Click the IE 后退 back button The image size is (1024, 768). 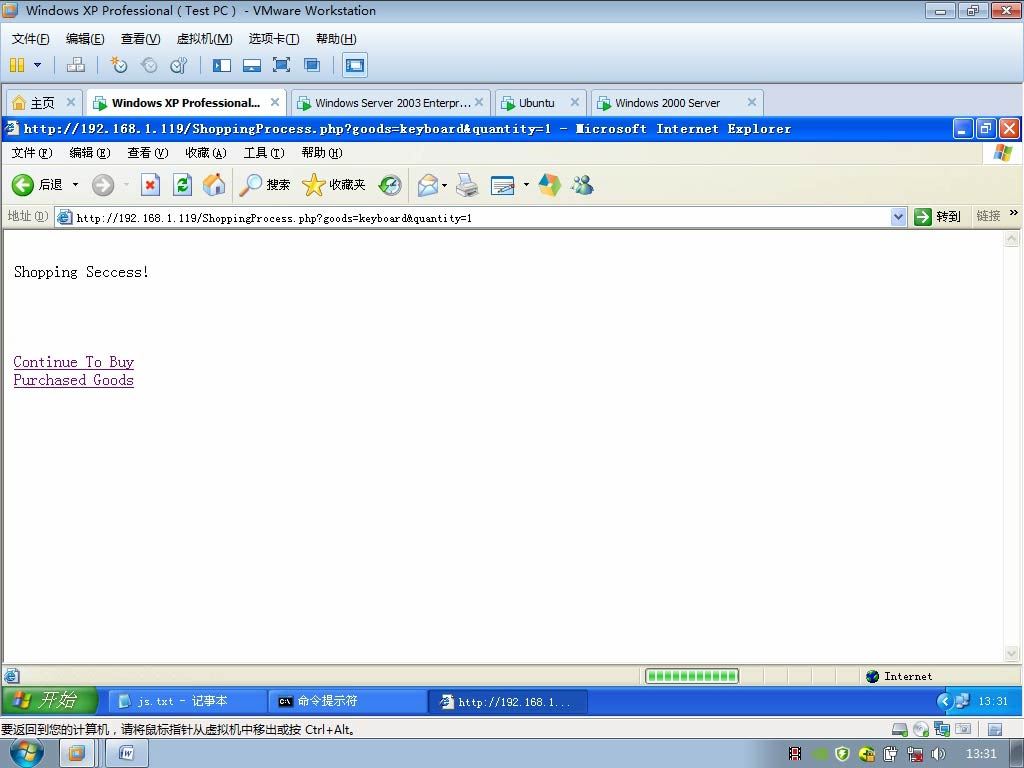[37, 185]
